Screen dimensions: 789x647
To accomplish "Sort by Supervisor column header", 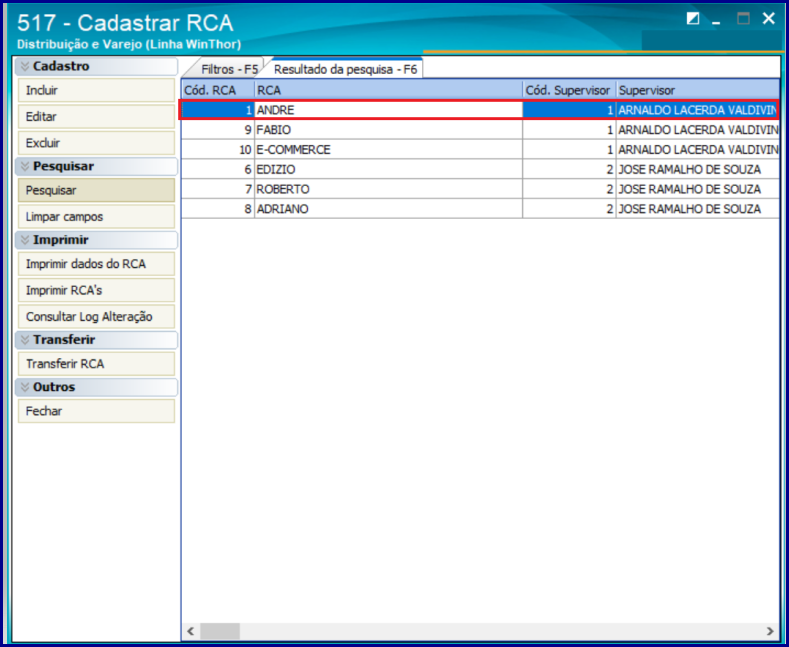I will click(698, 90).
